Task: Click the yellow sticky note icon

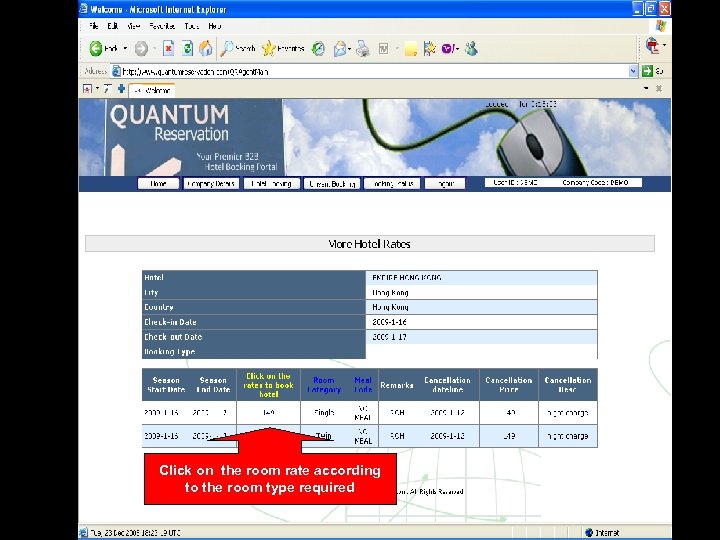Action: tap(411, 49)
